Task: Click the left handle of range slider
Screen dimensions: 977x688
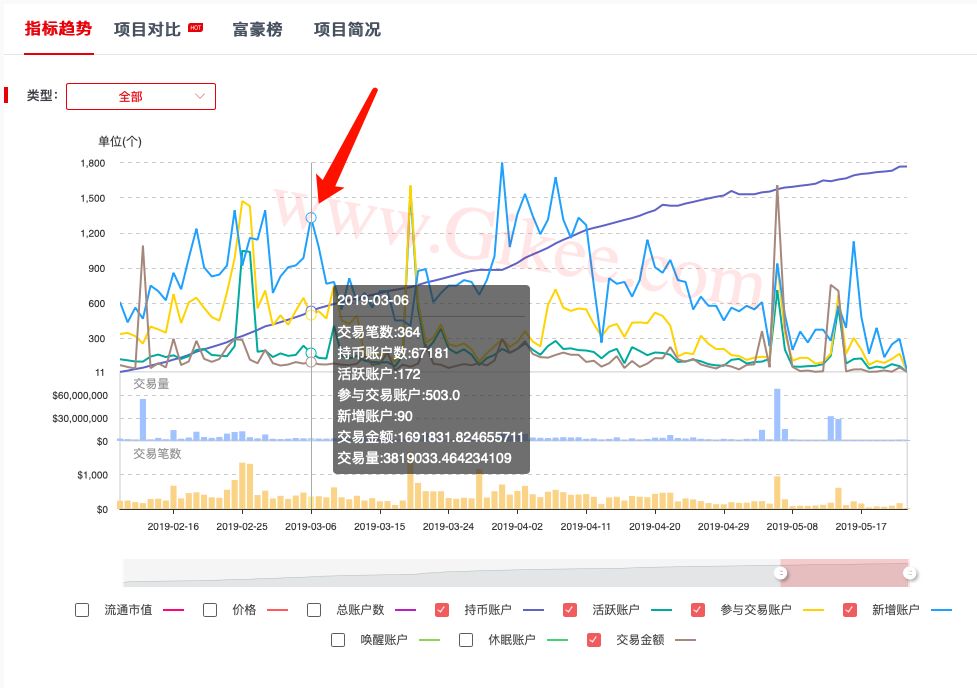Action: coord(781,573)
